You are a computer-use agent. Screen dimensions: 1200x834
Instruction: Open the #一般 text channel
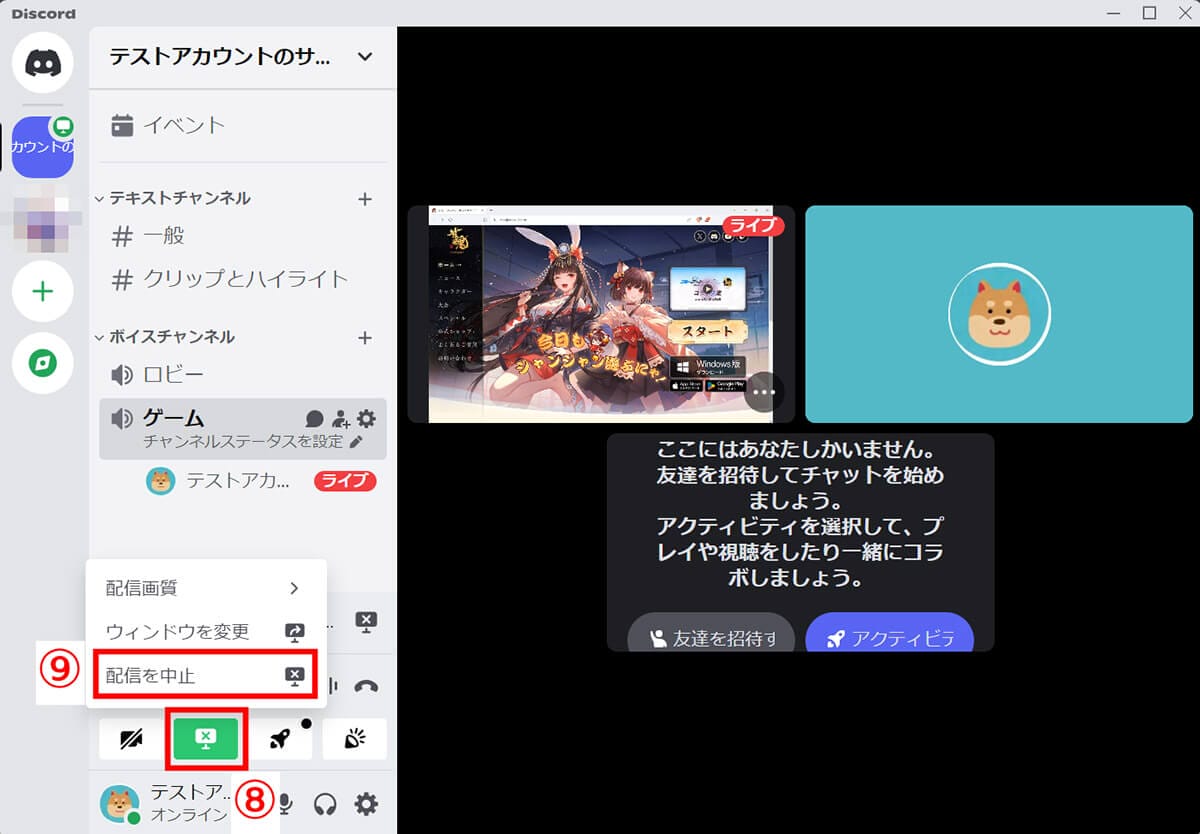pyautogui.click(x=243, y=237)
